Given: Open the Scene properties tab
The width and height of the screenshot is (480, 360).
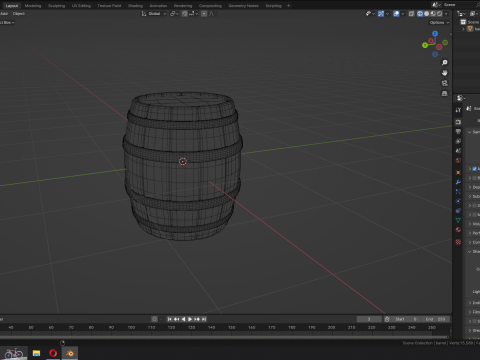Looking at the screenshot, I should point(458,151).
